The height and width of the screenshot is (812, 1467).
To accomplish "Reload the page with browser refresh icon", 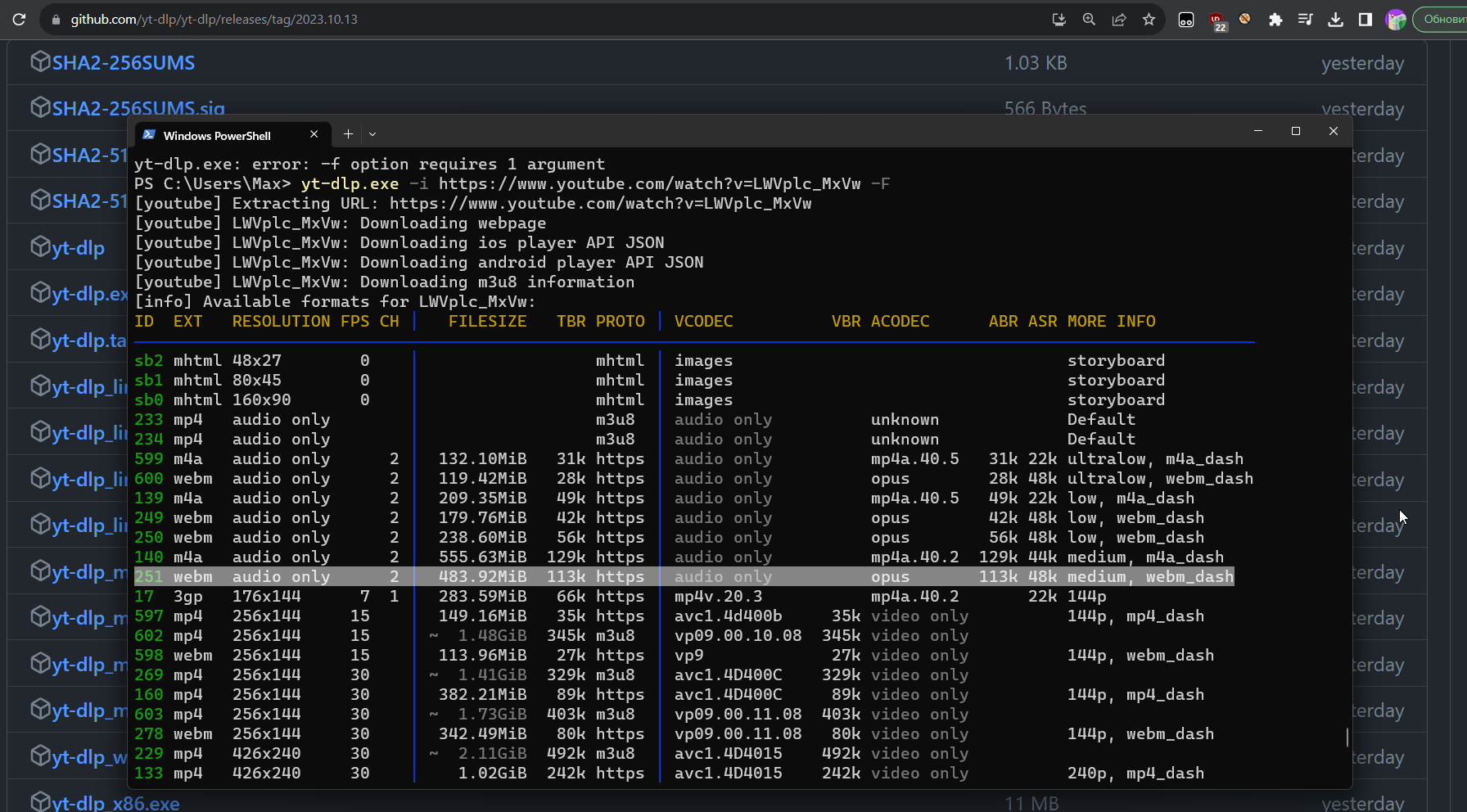I will 19,20.
